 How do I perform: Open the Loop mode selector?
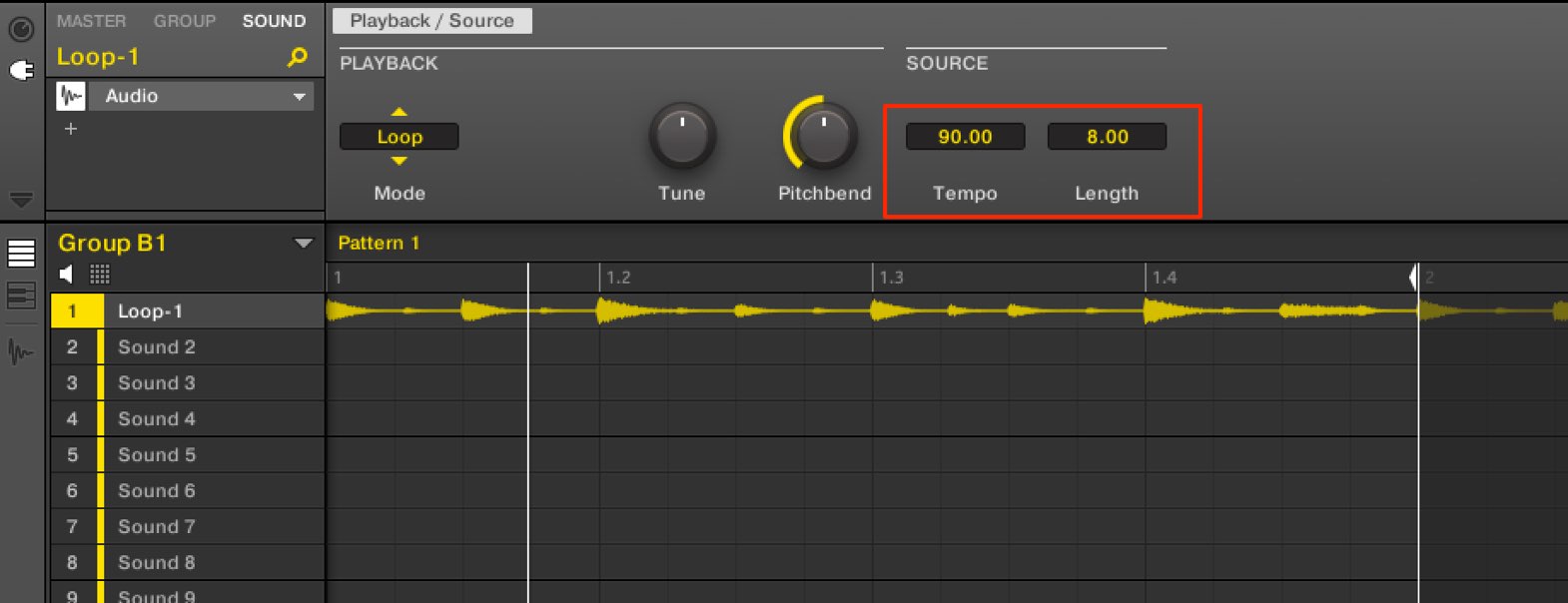pos(399,137)
